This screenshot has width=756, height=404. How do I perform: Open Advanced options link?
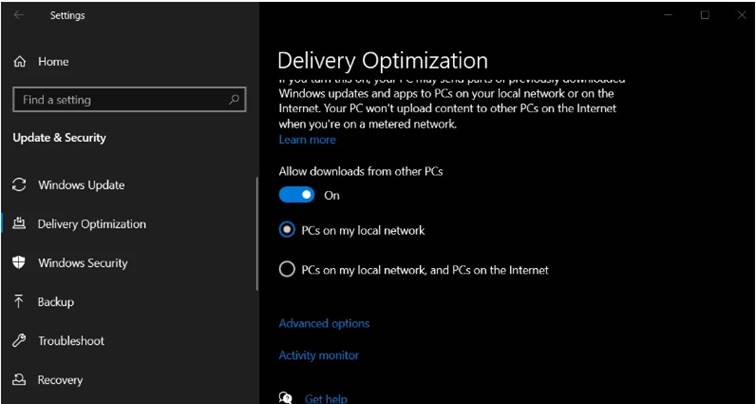pyautogui.click(x=324, y=323)
